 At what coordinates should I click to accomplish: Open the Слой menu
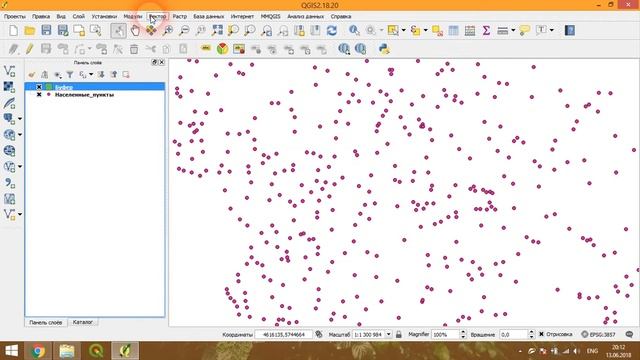pos(79,16)
